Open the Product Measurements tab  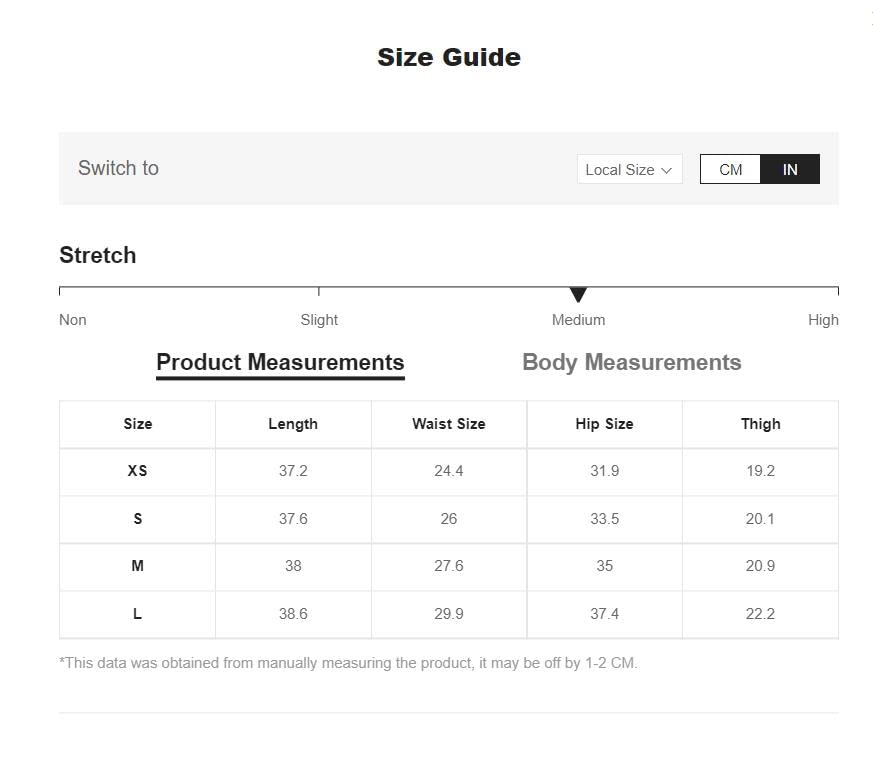(280, 362)
